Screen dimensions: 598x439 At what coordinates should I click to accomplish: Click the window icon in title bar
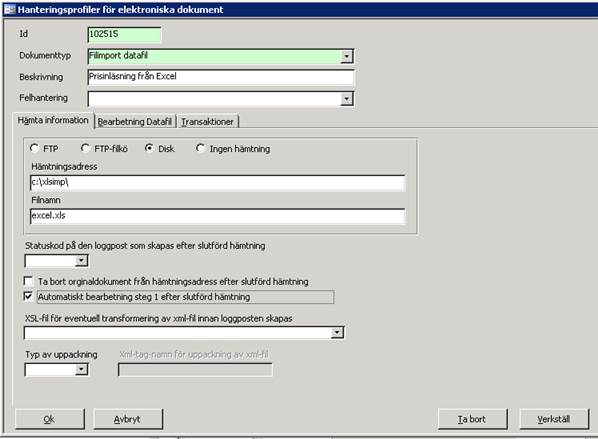point(10,10)
